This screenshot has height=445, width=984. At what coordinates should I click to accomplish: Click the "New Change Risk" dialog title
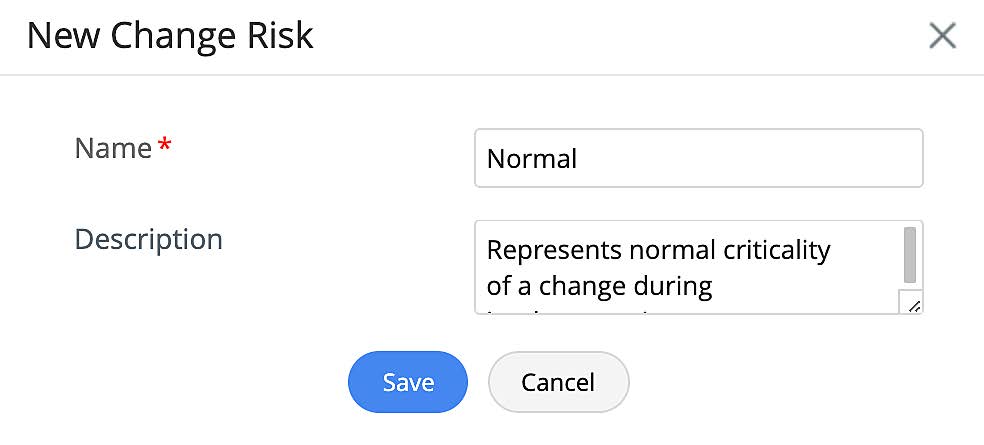[170, 37]
